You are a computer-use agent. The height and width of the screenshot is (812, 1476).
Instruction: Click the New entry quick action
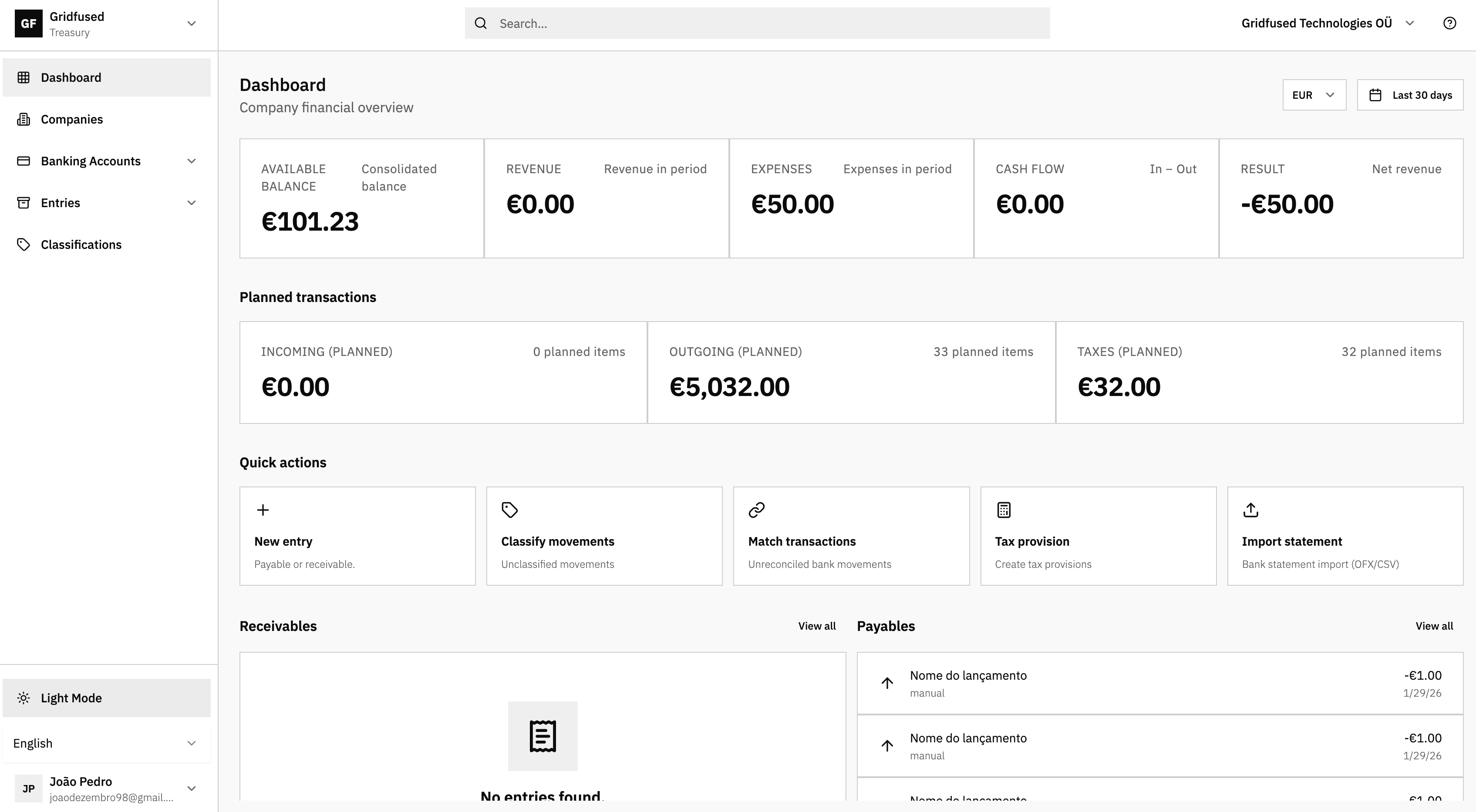[x=357, y=536]
